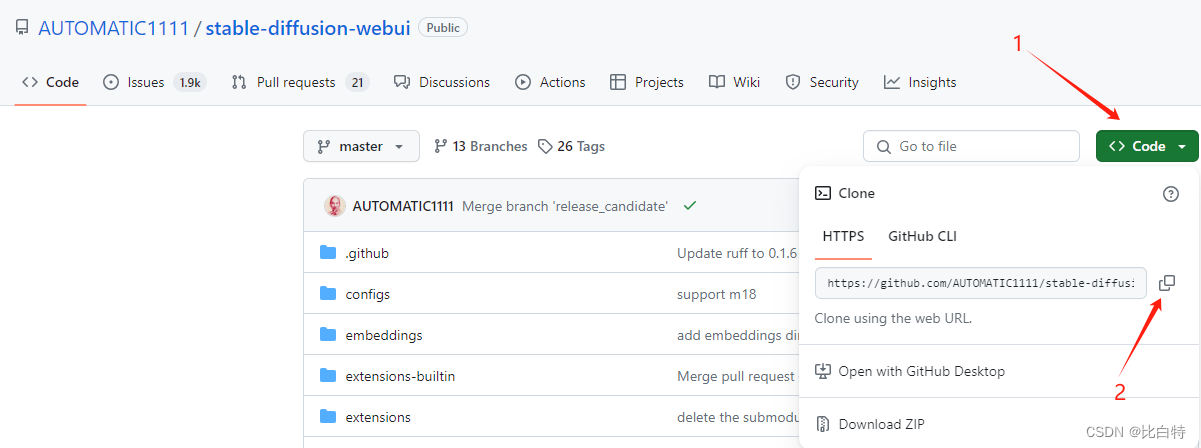
Task: Click the green commit status checkmark
Action: 689,206
